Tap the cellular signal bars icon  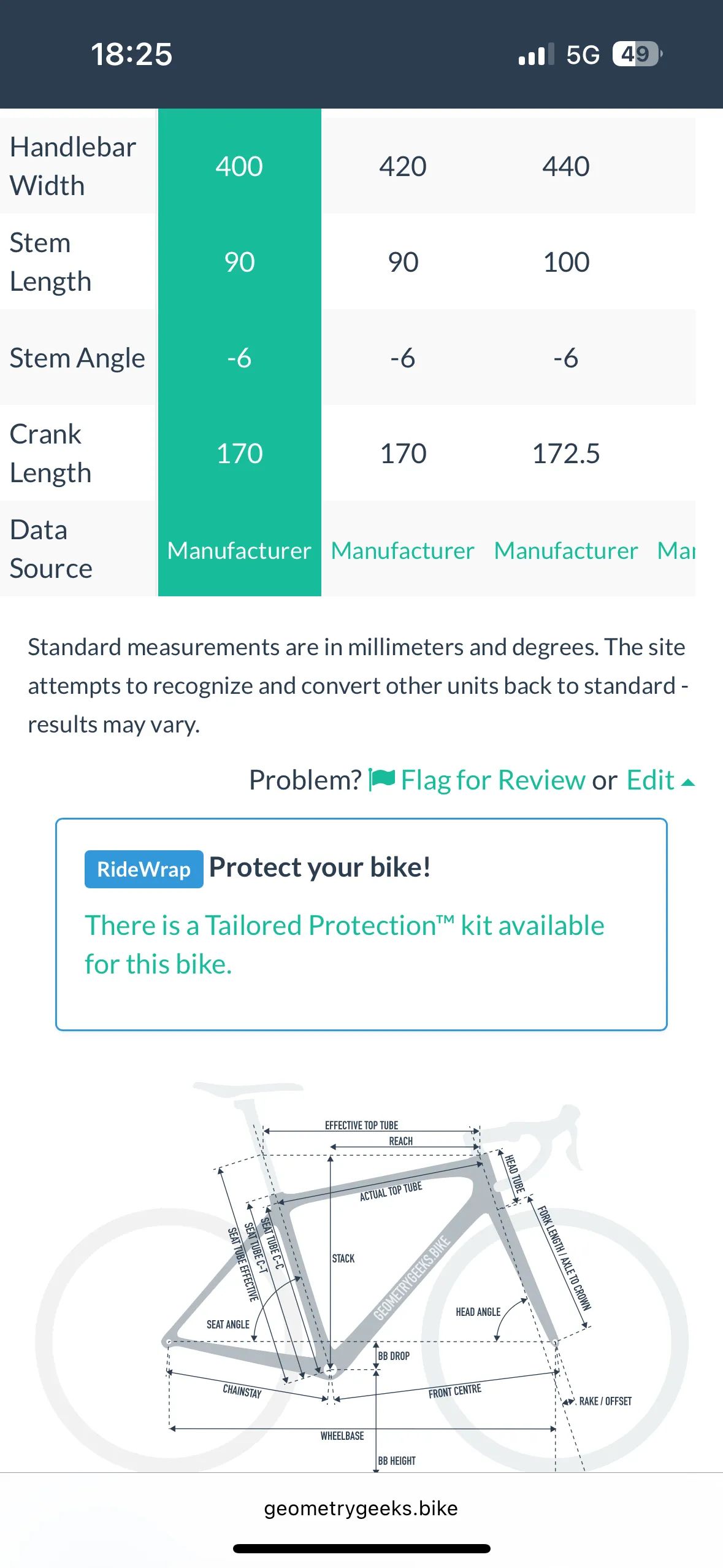[x=535, y=55]
